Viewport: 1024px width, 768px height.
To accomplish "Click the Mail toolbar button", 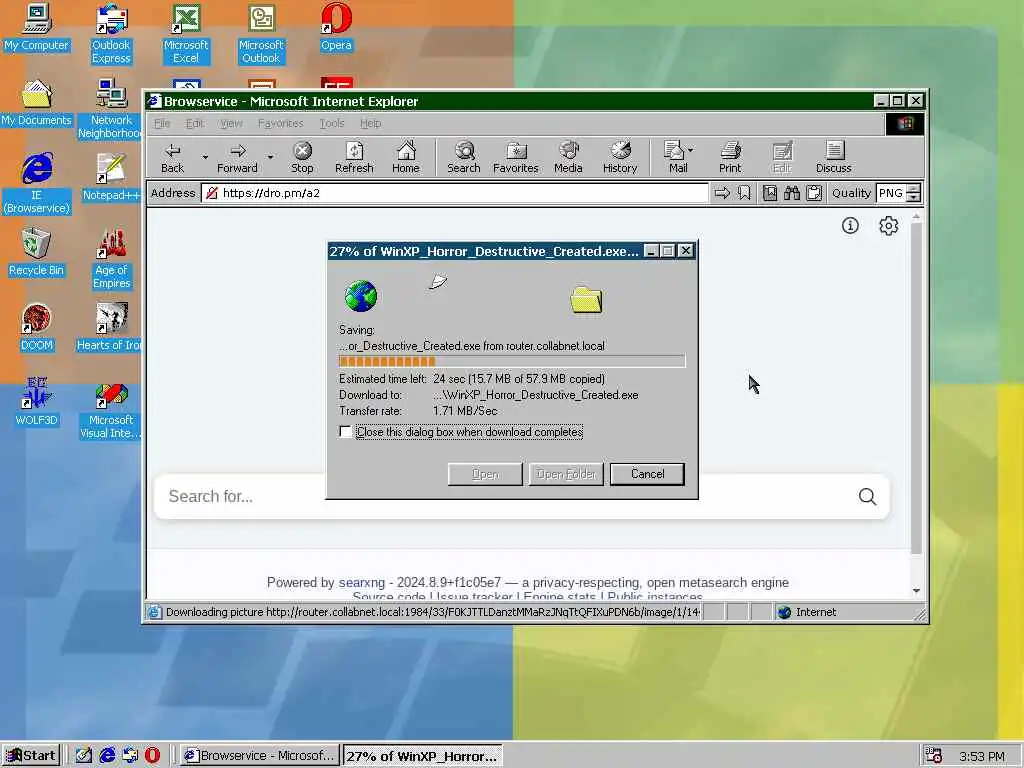I will [676, 158].
